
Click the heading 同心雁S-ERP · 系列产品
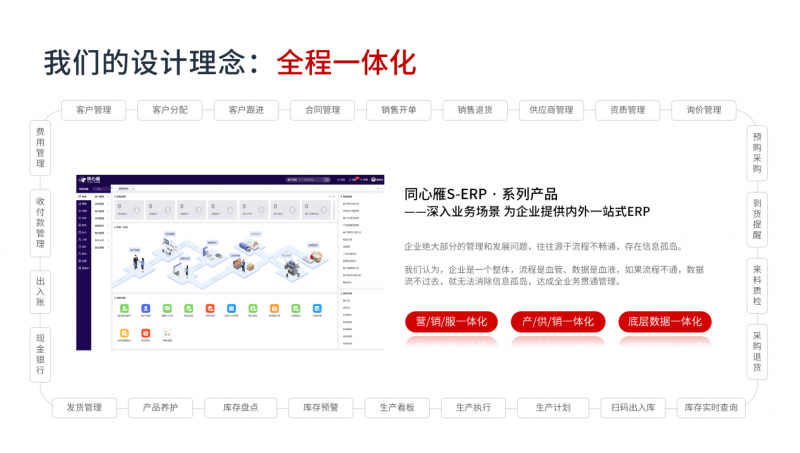481,194
